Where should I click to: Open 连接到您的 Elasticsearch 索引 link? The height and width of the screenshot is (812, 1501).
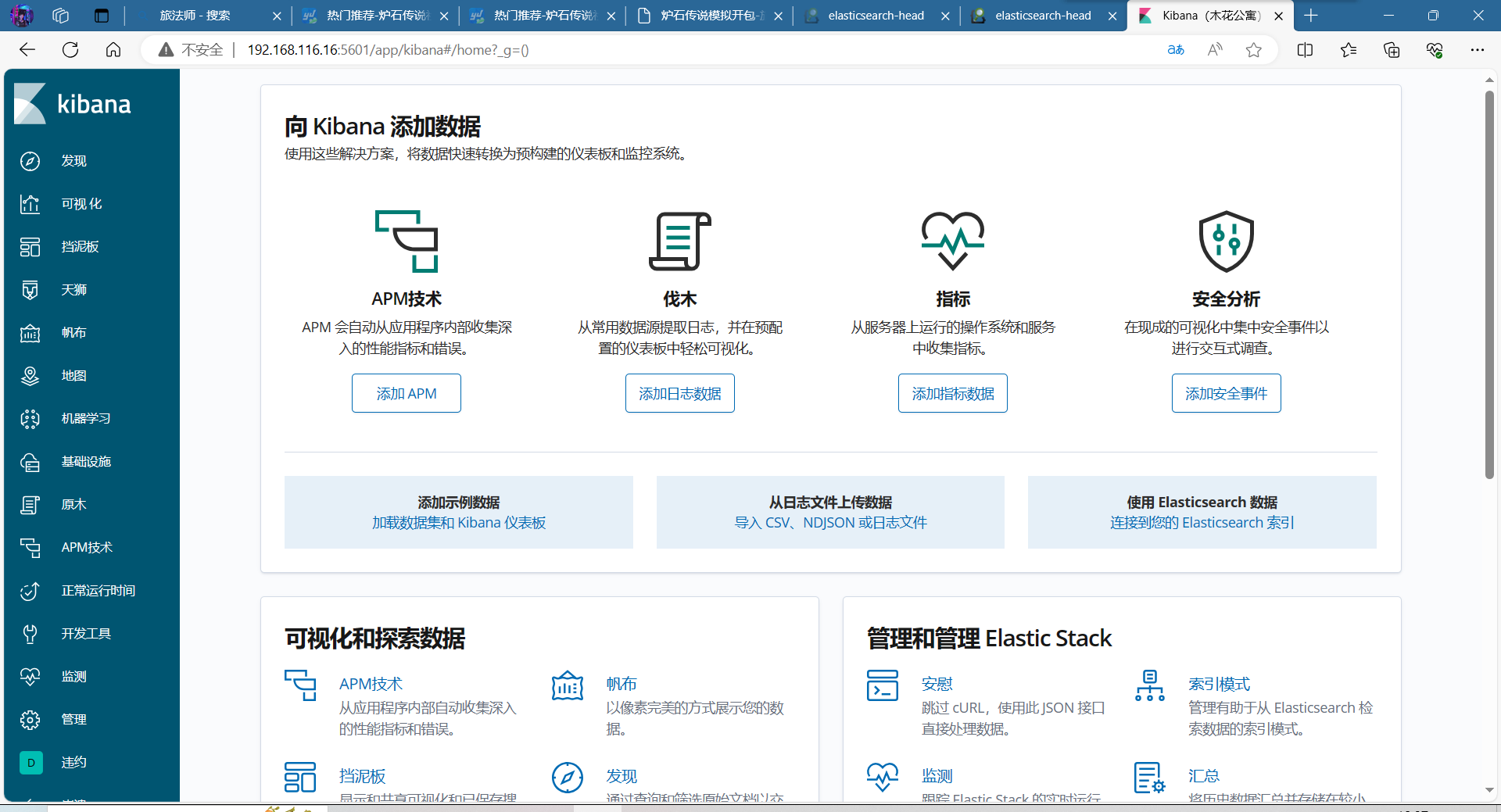1202,523
